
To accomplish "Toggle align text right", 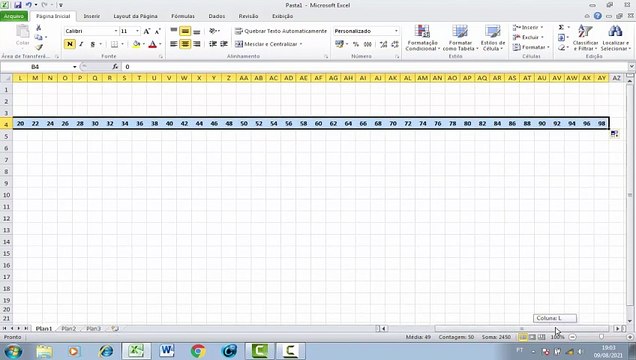I will [197, 44].
